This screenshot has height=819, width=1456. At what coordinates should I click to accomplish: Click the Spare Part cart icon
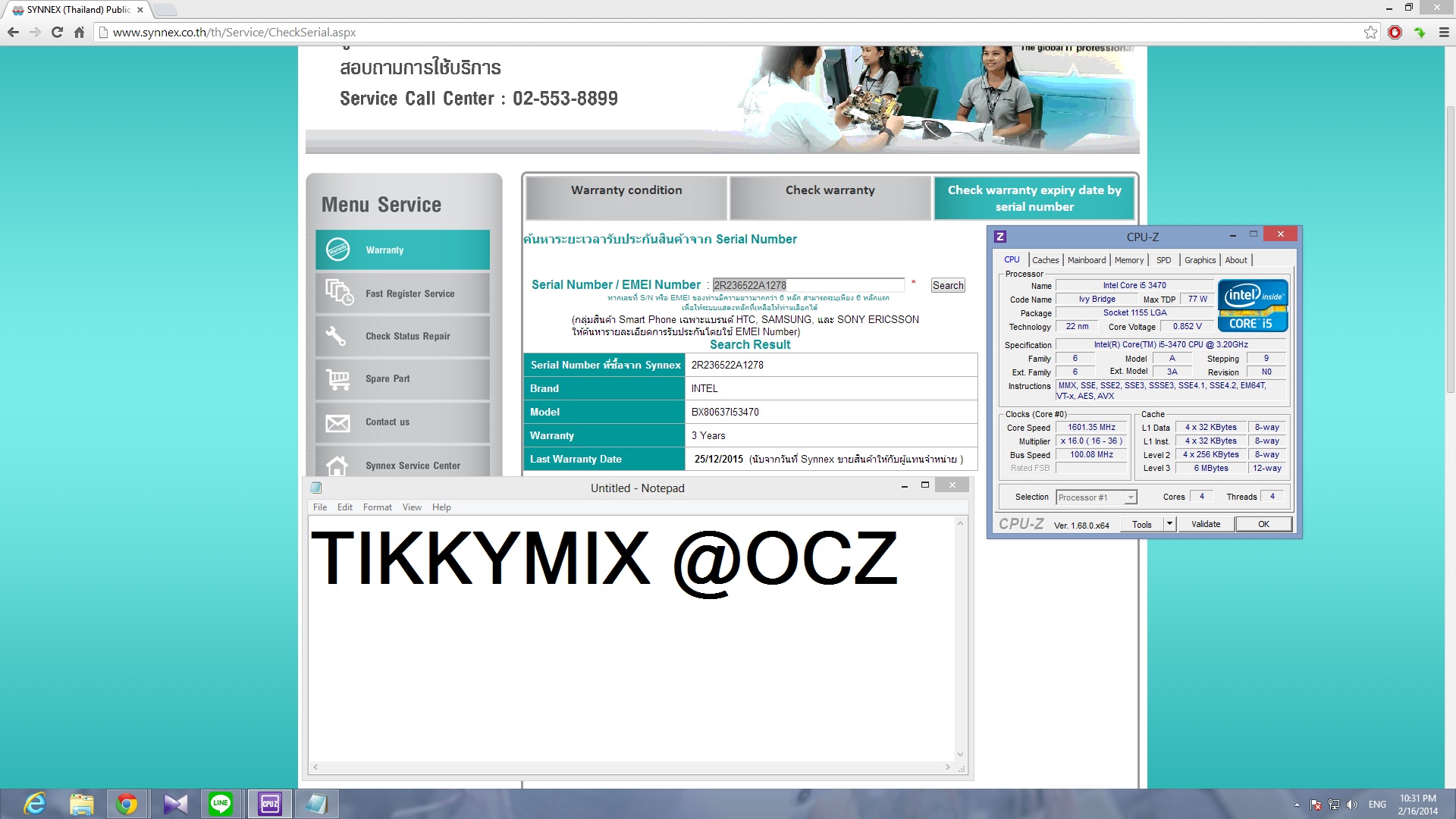point(338,378)
